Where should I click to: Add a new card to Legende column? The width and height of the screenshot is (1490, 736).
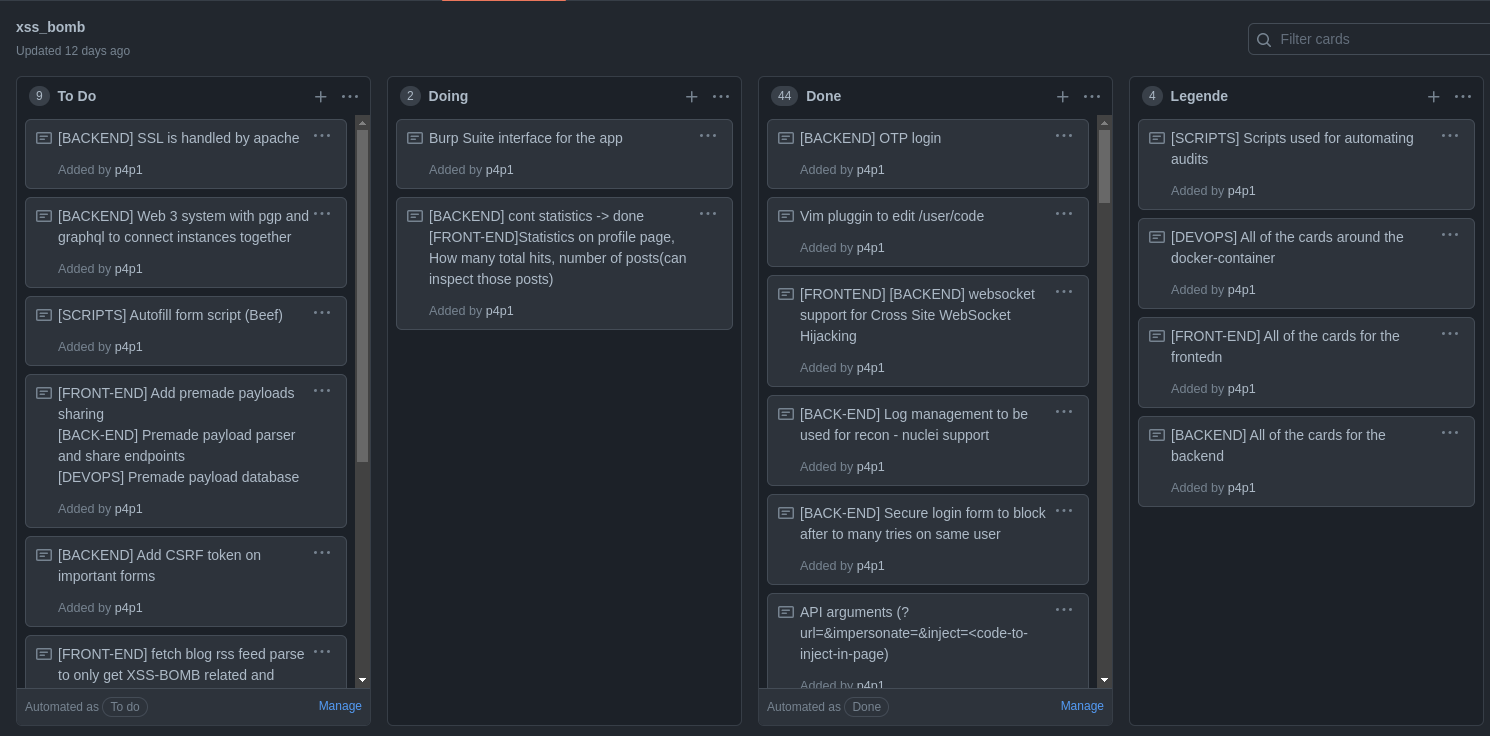(x=1433, y=97)
